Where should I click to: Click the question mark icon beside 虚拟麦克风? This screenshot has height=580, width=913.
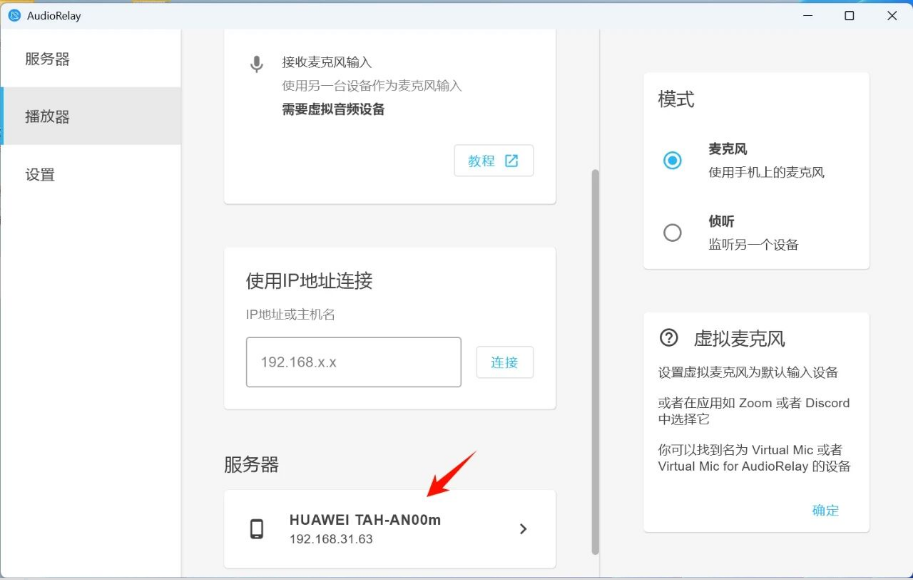coord(669,338)
